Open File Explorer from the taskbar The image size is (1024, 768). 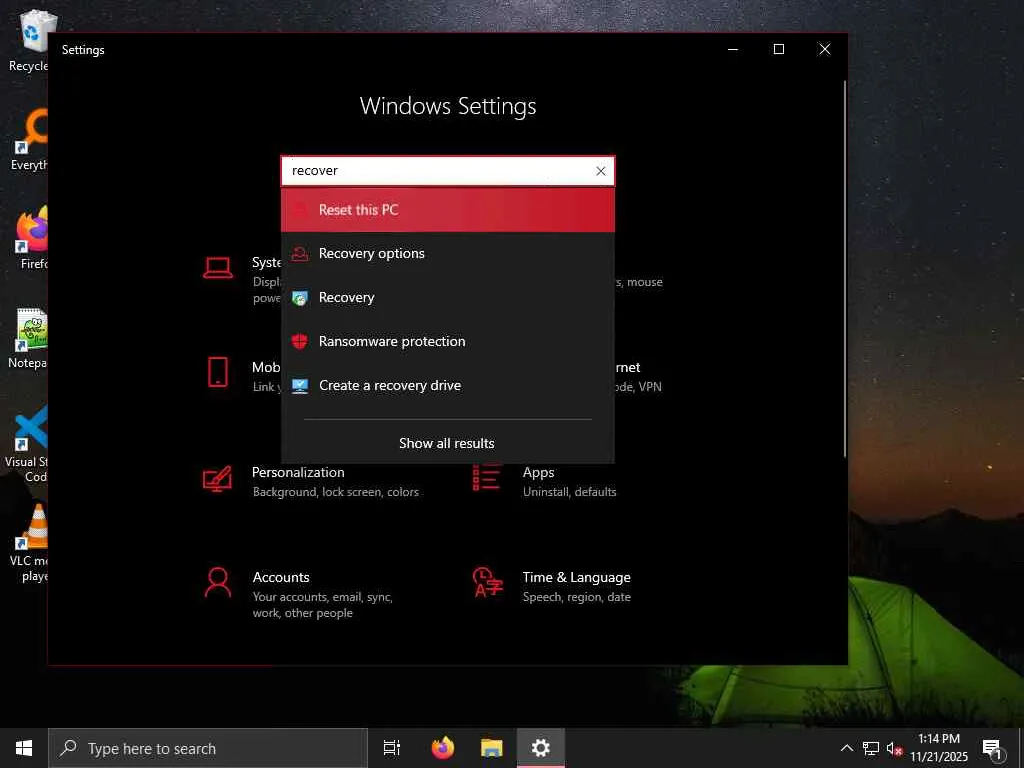(x=492, y=748)
